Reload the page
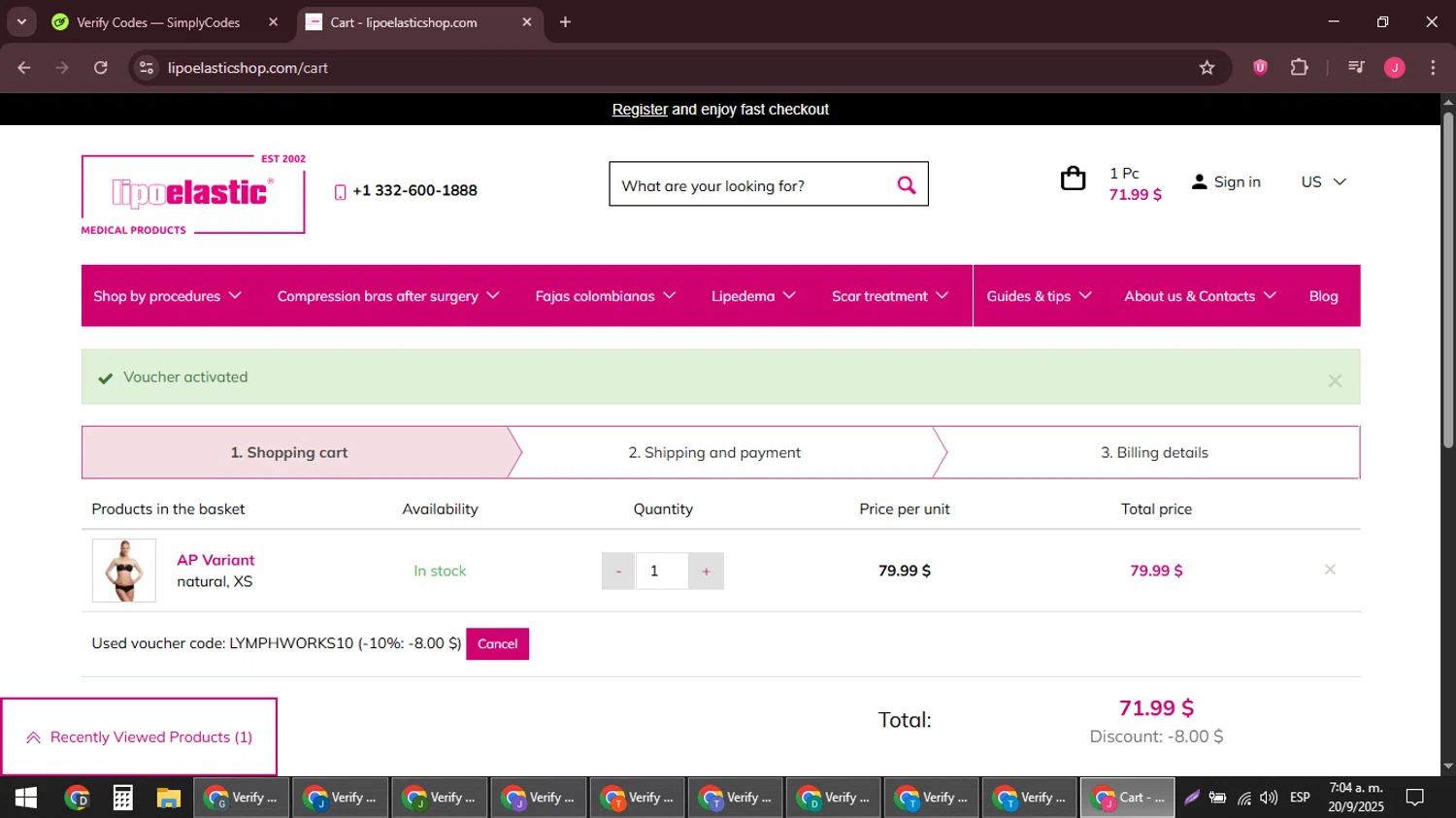Image resolution: width=1456 pixels, height=818 pixels. point(101,68)
